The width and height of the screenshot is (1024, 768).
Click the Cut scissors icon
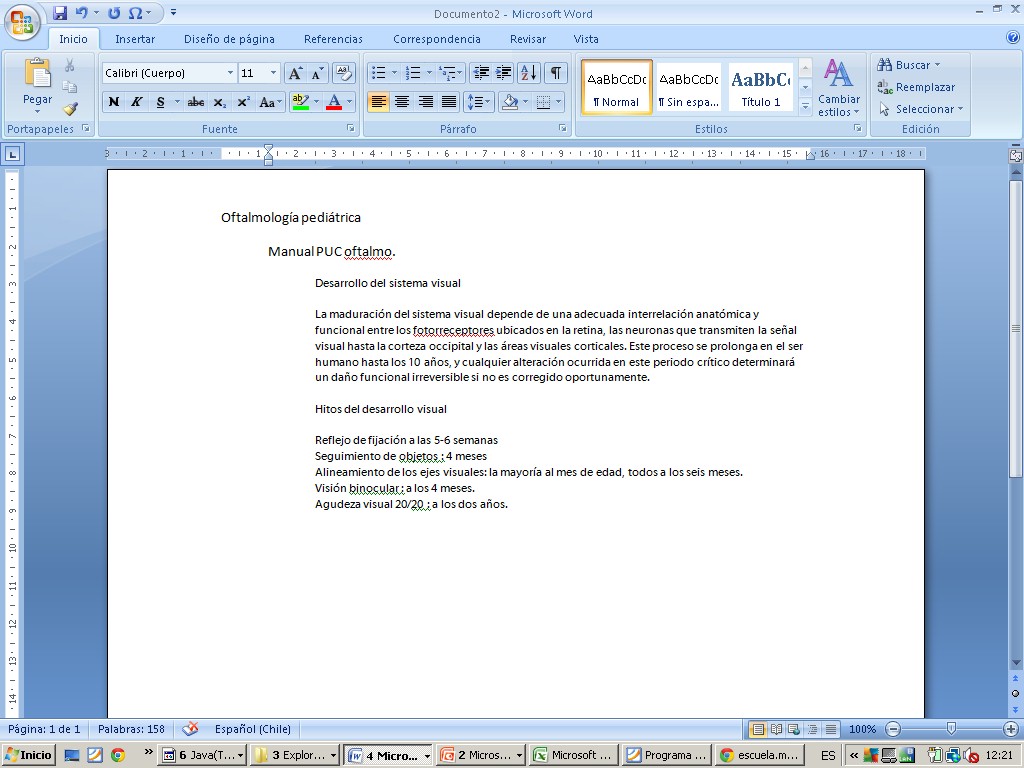click(70, 65)
